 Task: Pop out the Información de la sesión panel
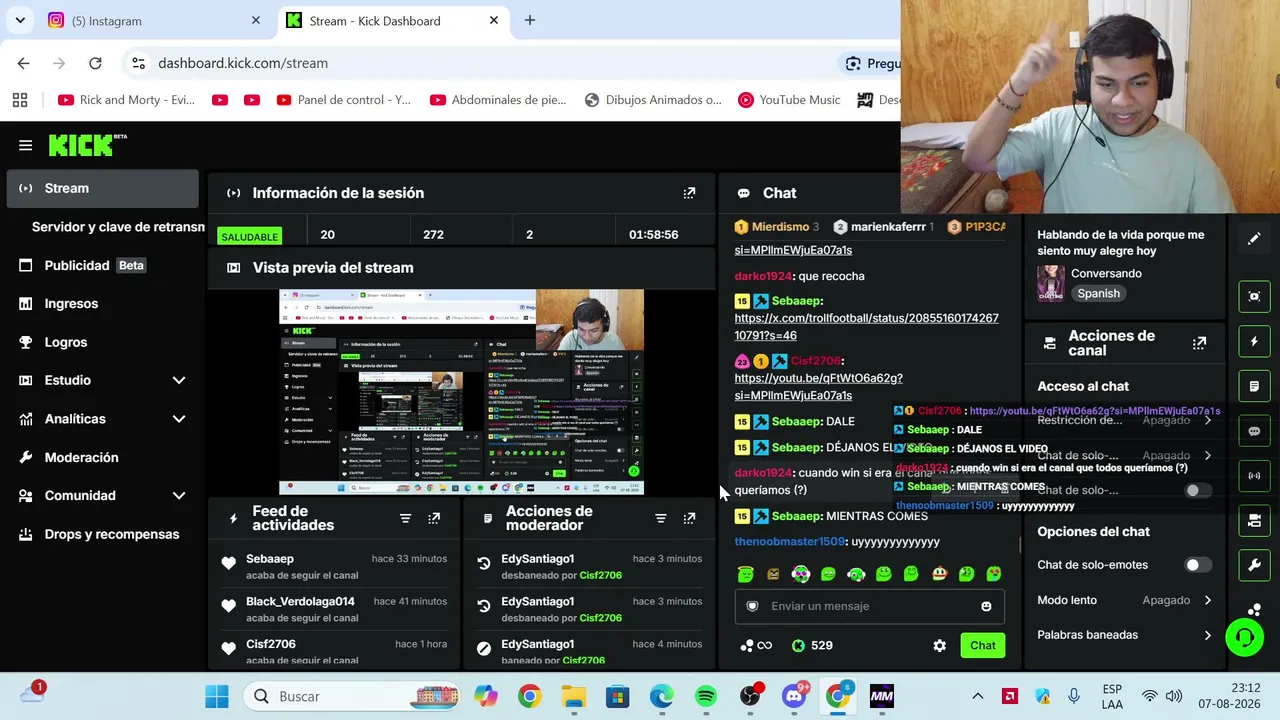[x=689, y=193]
